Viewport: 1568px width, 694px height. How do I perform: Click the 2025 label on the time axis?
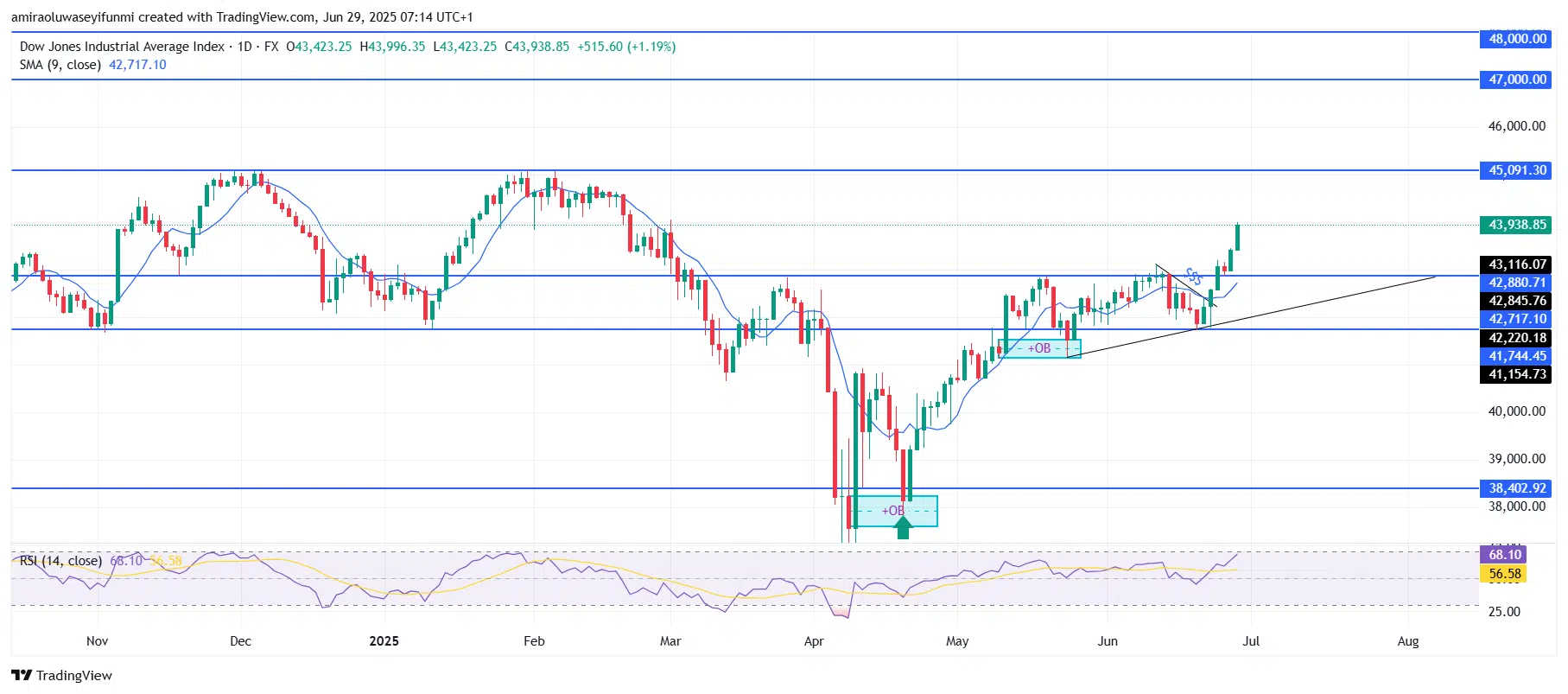pyautogui.click(x=384, y=641)
